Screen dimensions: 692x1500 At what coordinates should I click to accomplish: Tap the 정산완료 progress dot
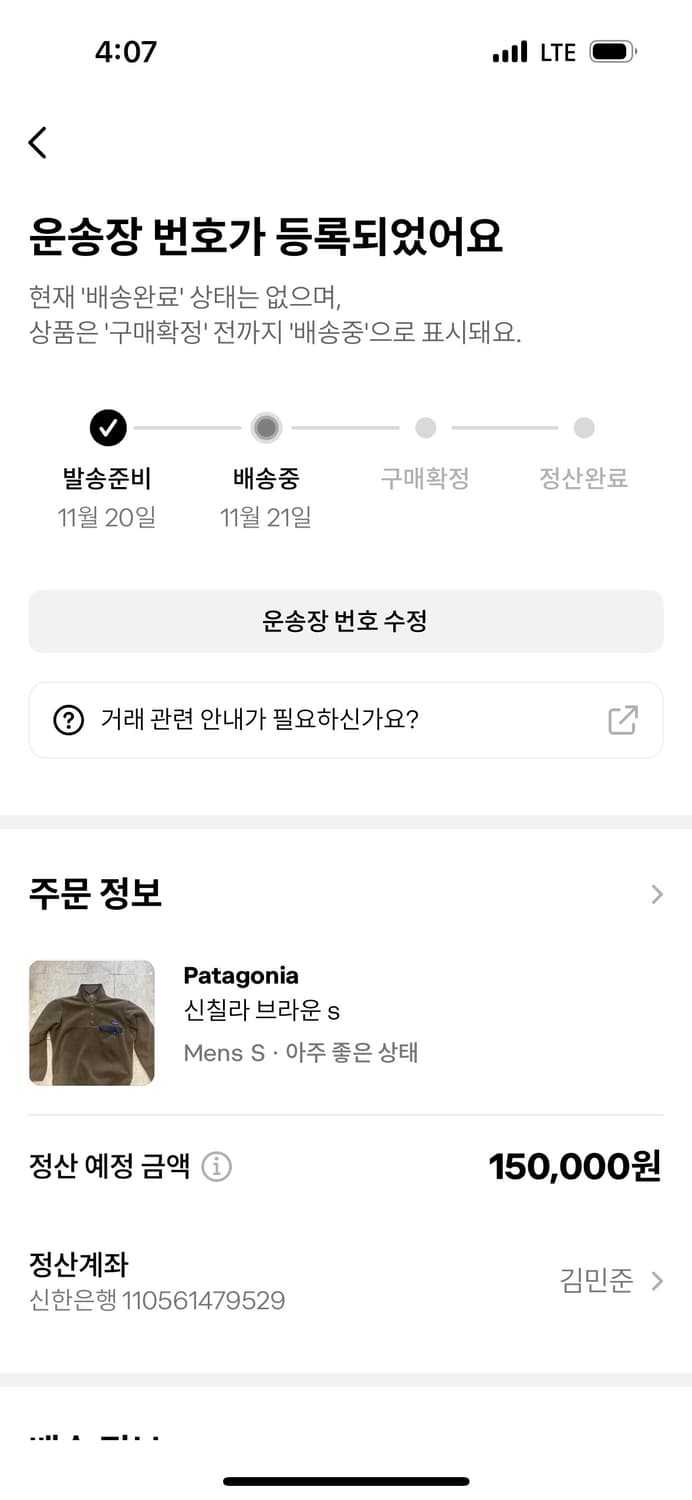coord(583,427)
